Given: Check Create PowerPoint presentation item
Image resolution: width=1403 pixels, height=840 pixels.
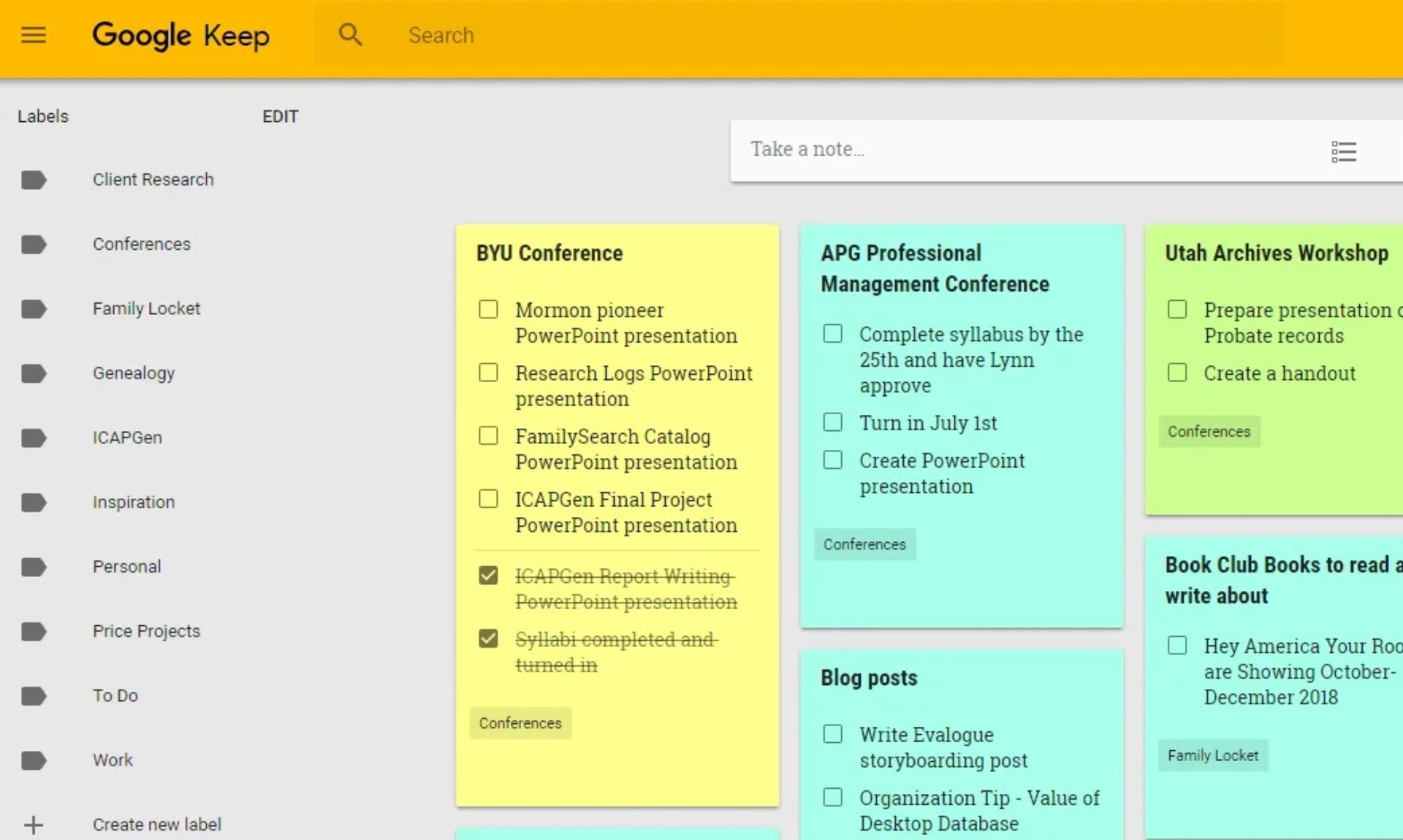Looking at the screenshot, I should [x=832, y=460].
